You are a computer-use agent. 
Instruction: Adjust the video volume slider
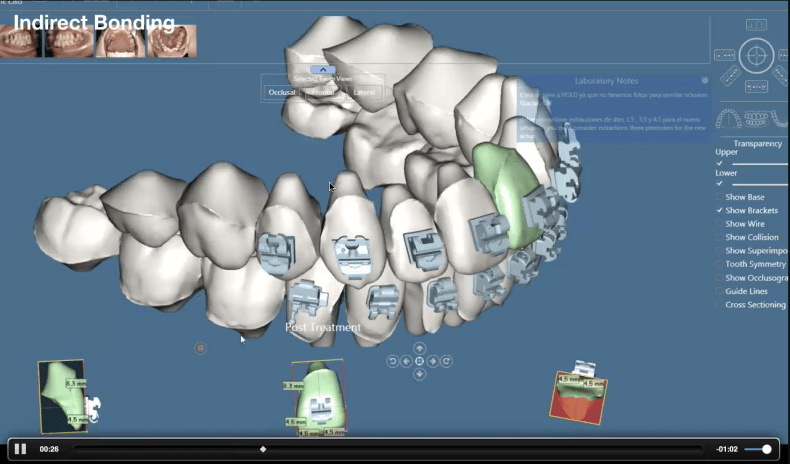click(x=758, y=449)
